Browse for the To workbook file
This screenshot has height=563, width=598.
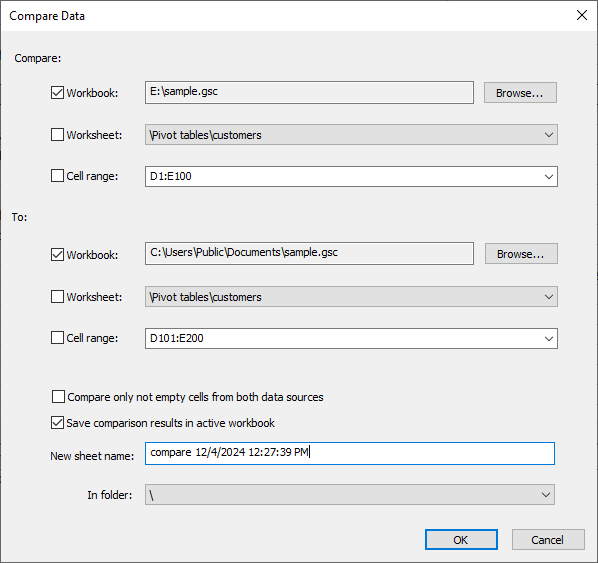click(x=521, y=254)
